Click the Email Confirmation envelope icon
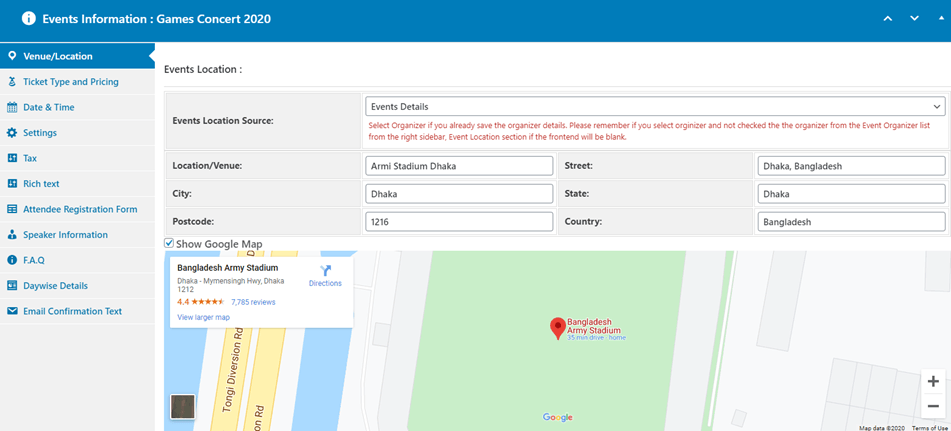The height and width of the screenshot is (431, 951). 12,310
